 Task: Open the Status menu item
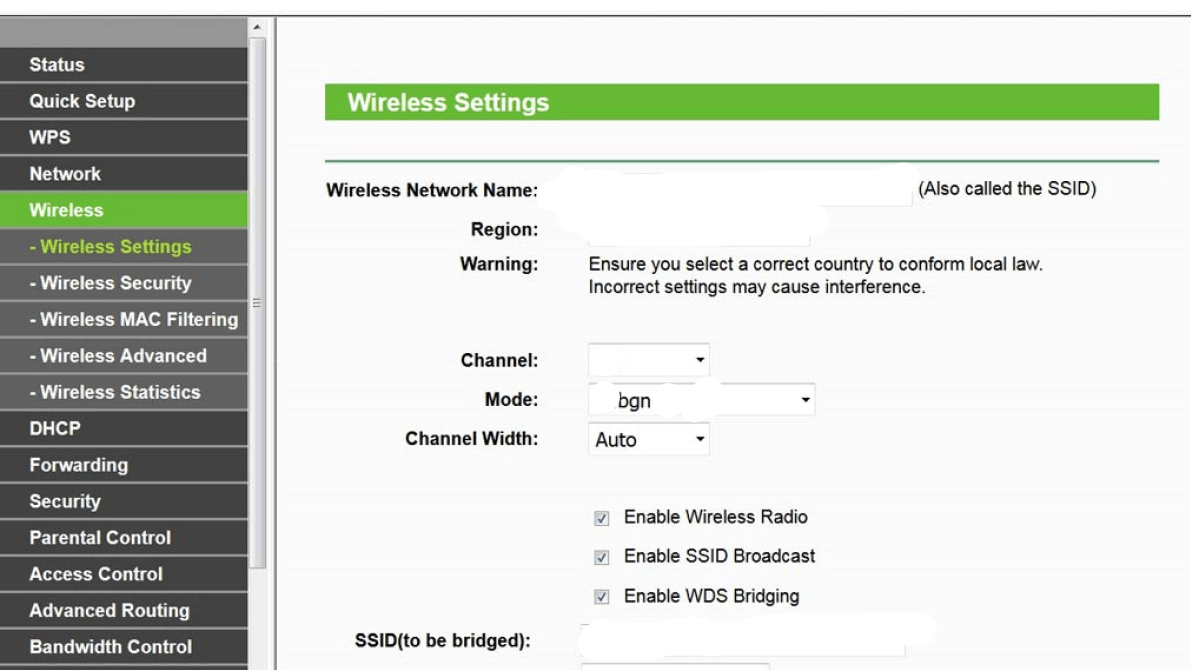[x=124, y=65]
